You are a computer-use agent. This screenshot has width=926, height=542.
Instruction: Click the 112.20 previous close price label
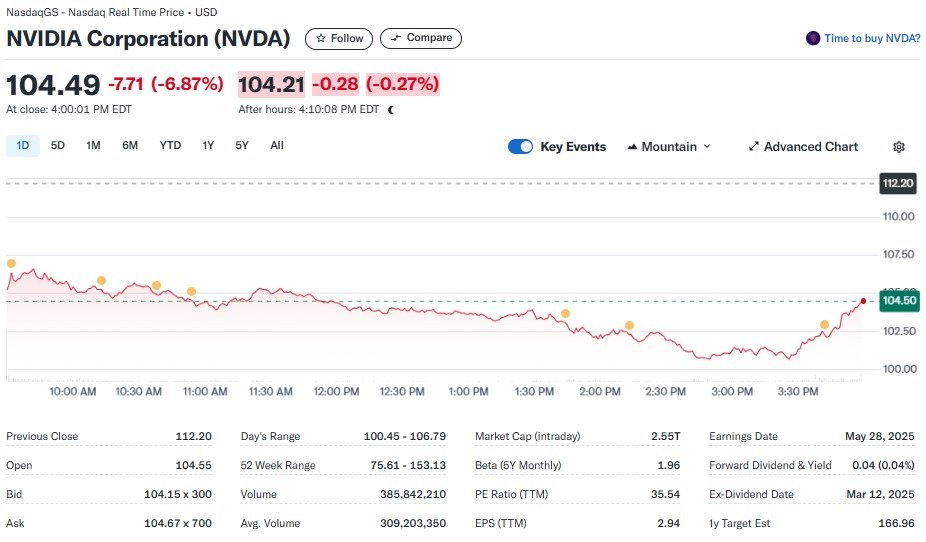[896, 183]
